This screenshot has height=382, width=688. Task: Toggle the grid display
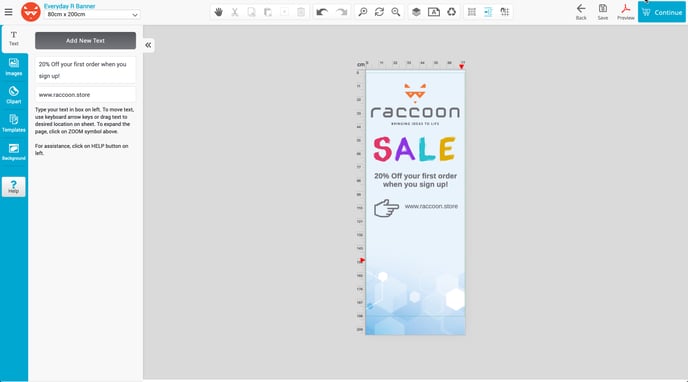[x=472, y=12]
